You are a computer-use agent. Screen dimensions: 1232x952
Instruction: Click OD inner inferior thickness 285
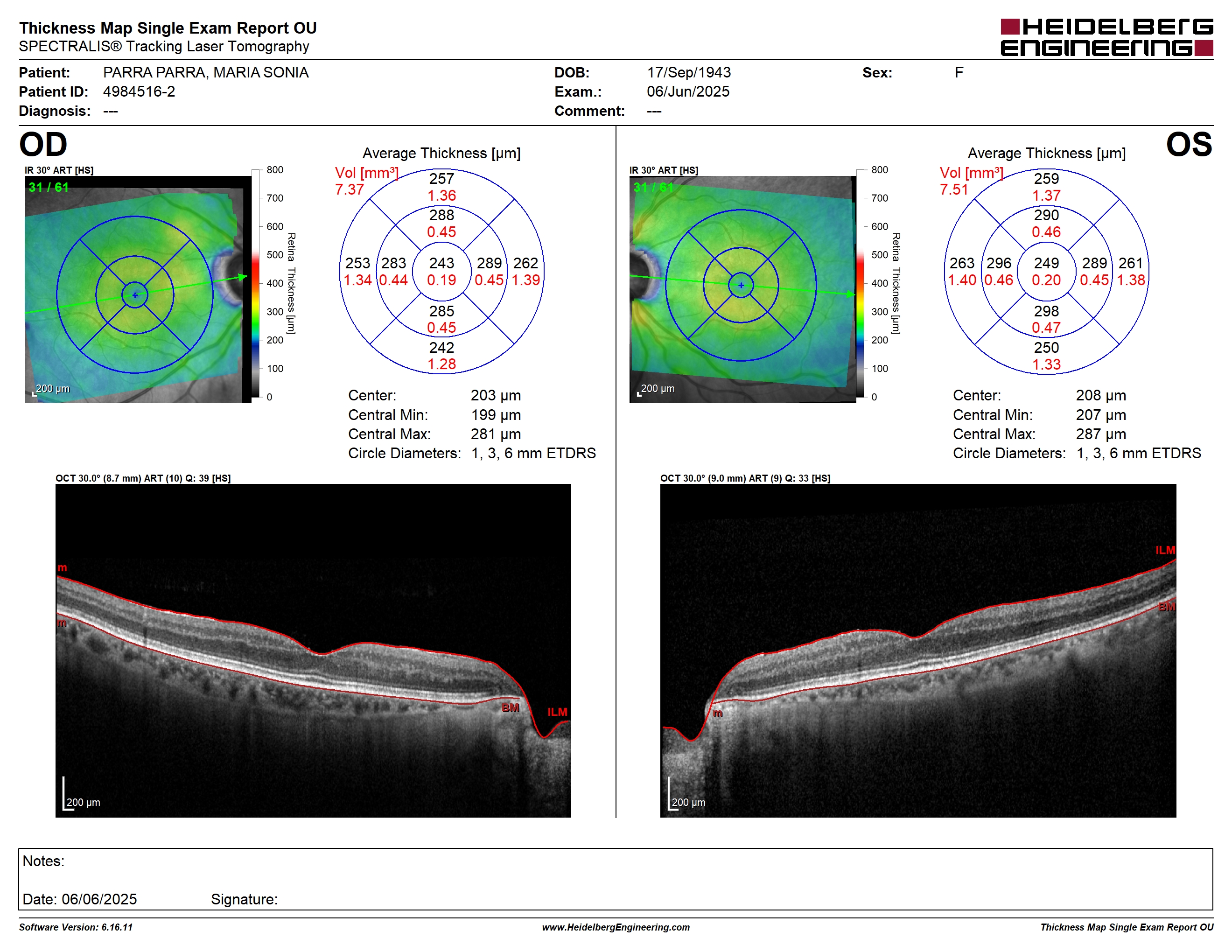pyautogui.click(x=441, y=311)
